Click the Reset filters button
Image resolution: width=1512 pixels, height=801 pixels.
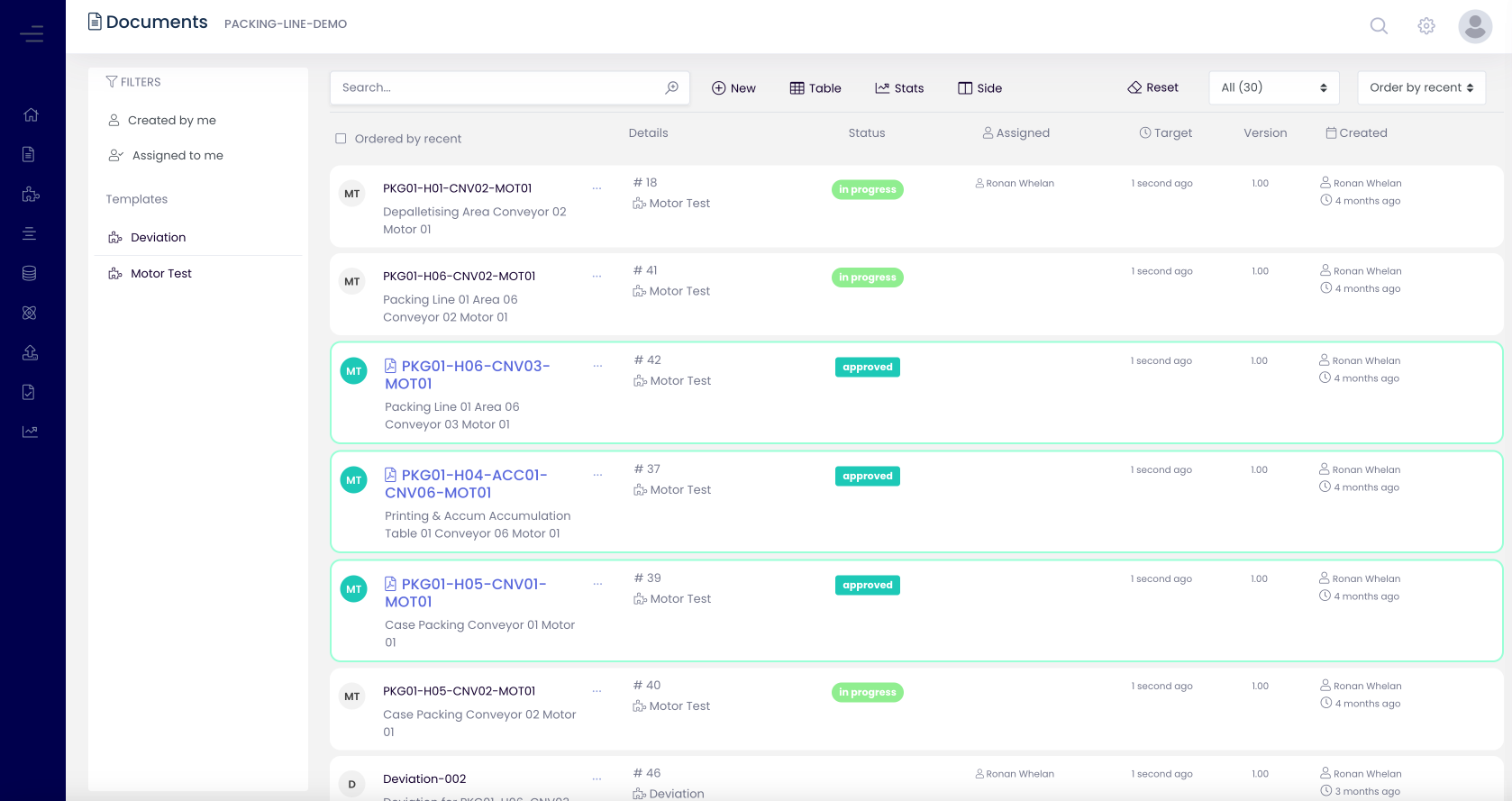pos(1152,87)
